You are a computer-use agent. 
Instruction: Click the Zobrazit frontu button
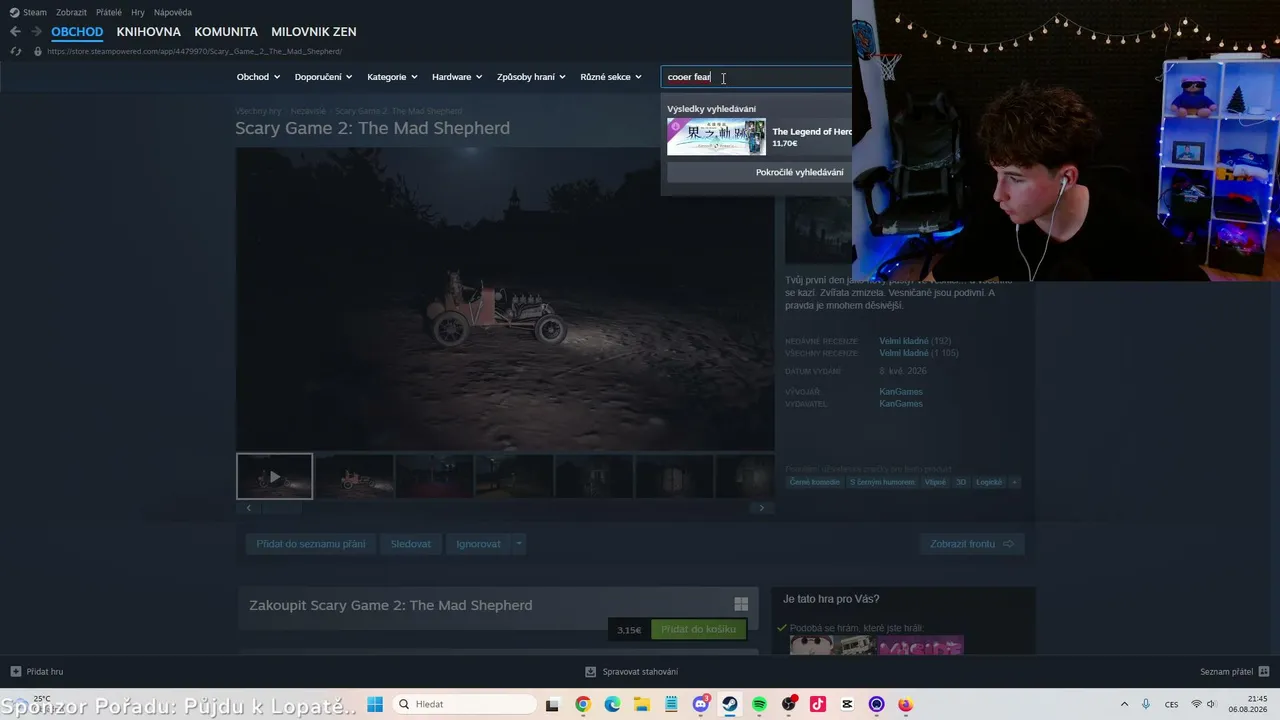point(971,544)
